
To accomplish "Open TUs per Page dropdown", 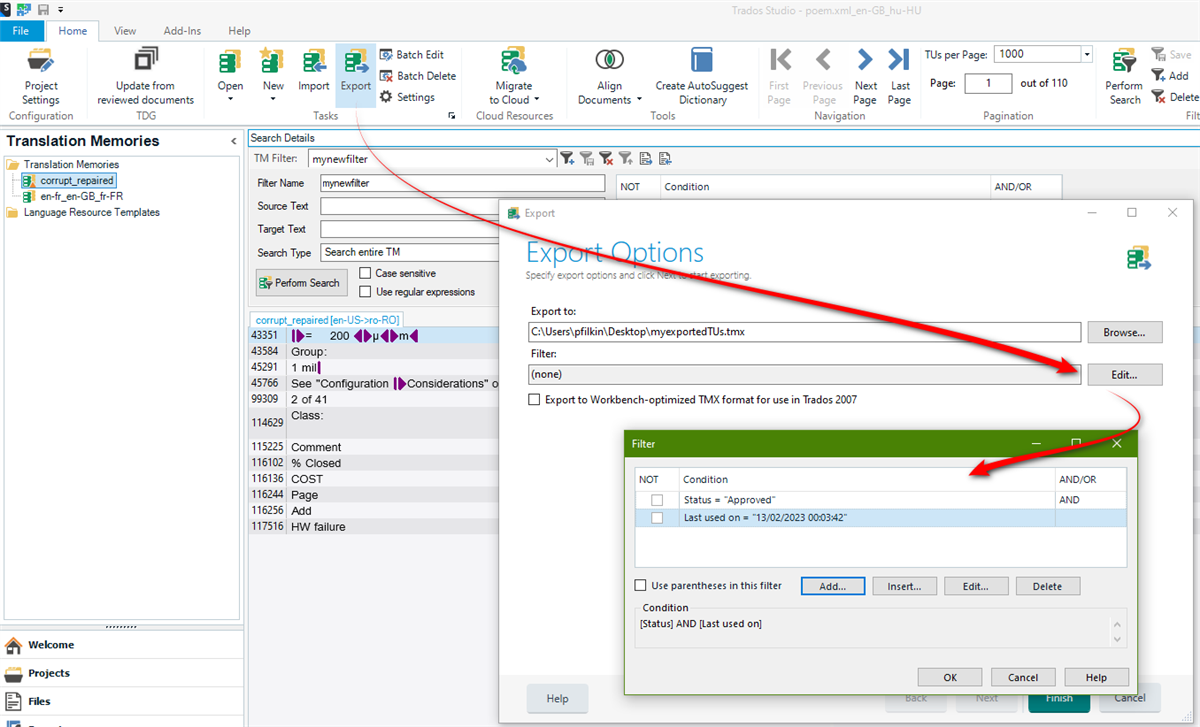I will [x=1086, y=54].
